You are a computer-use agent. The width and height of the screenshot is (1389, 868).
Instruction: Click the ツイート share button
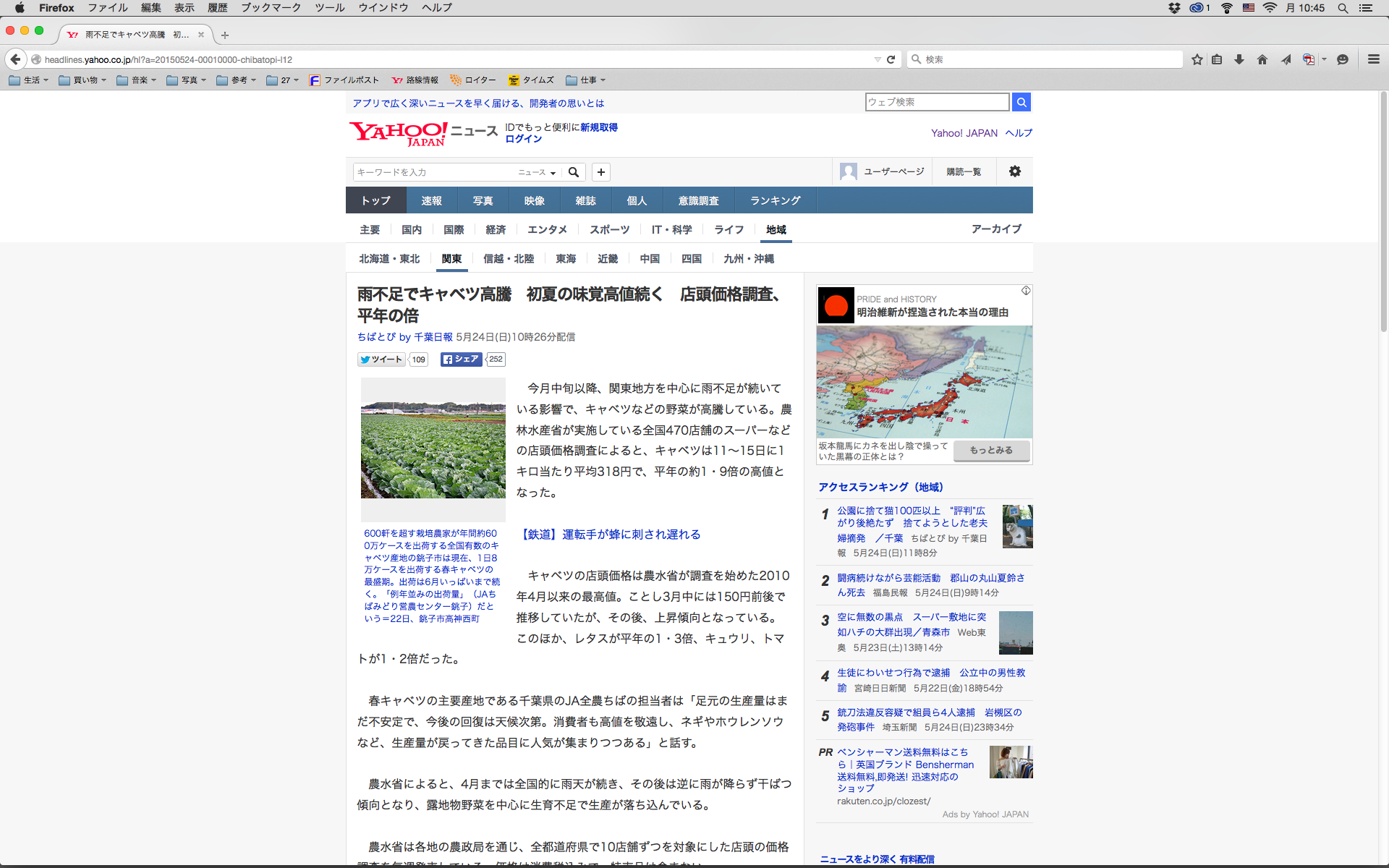point(381,359)
